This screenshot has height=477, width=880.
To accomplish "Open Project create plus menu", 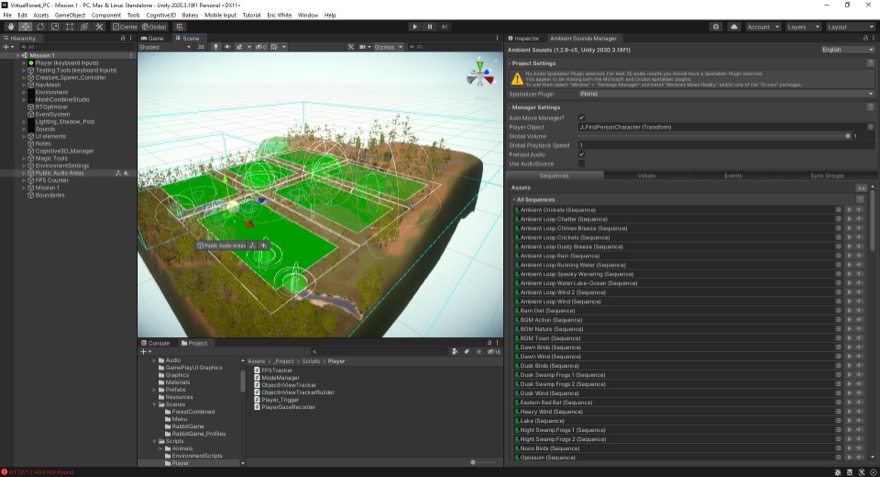I will click(x=145, y=351).
